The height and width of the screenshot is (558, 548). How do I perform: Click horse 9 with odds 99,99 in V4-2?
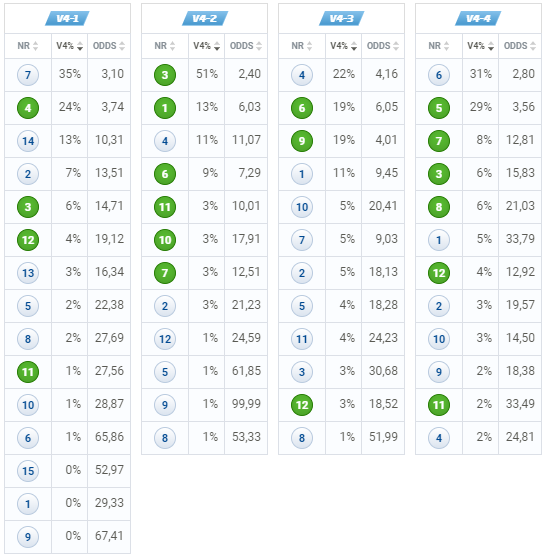(x=165, y=405)
